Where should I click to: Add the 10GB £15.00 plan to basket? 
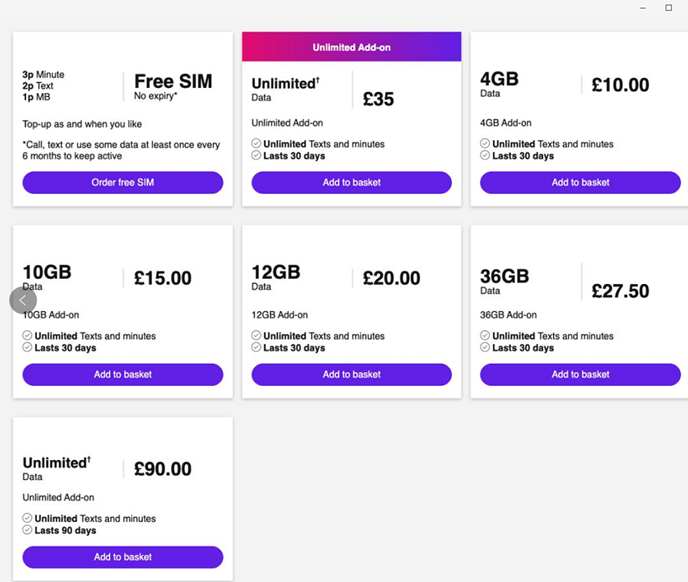(x=123, y=375)
